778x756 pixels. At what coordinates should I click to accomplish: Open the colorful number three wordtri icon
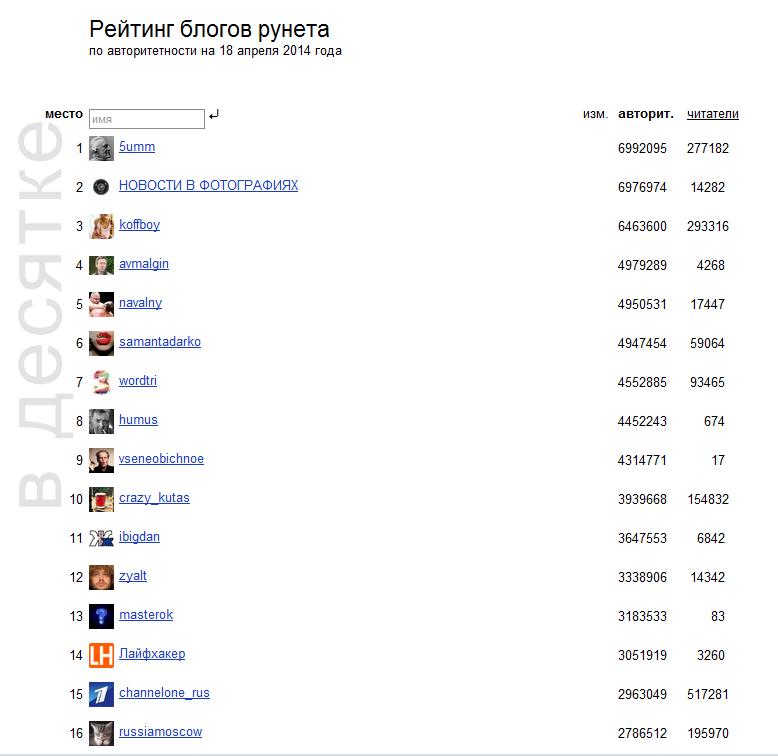point(101,382)
